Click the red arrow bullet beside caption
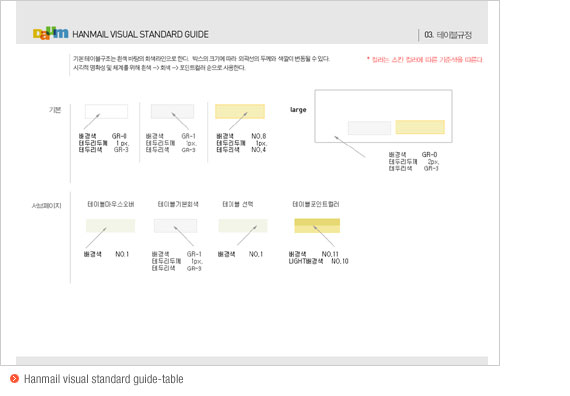 (15, 379)
